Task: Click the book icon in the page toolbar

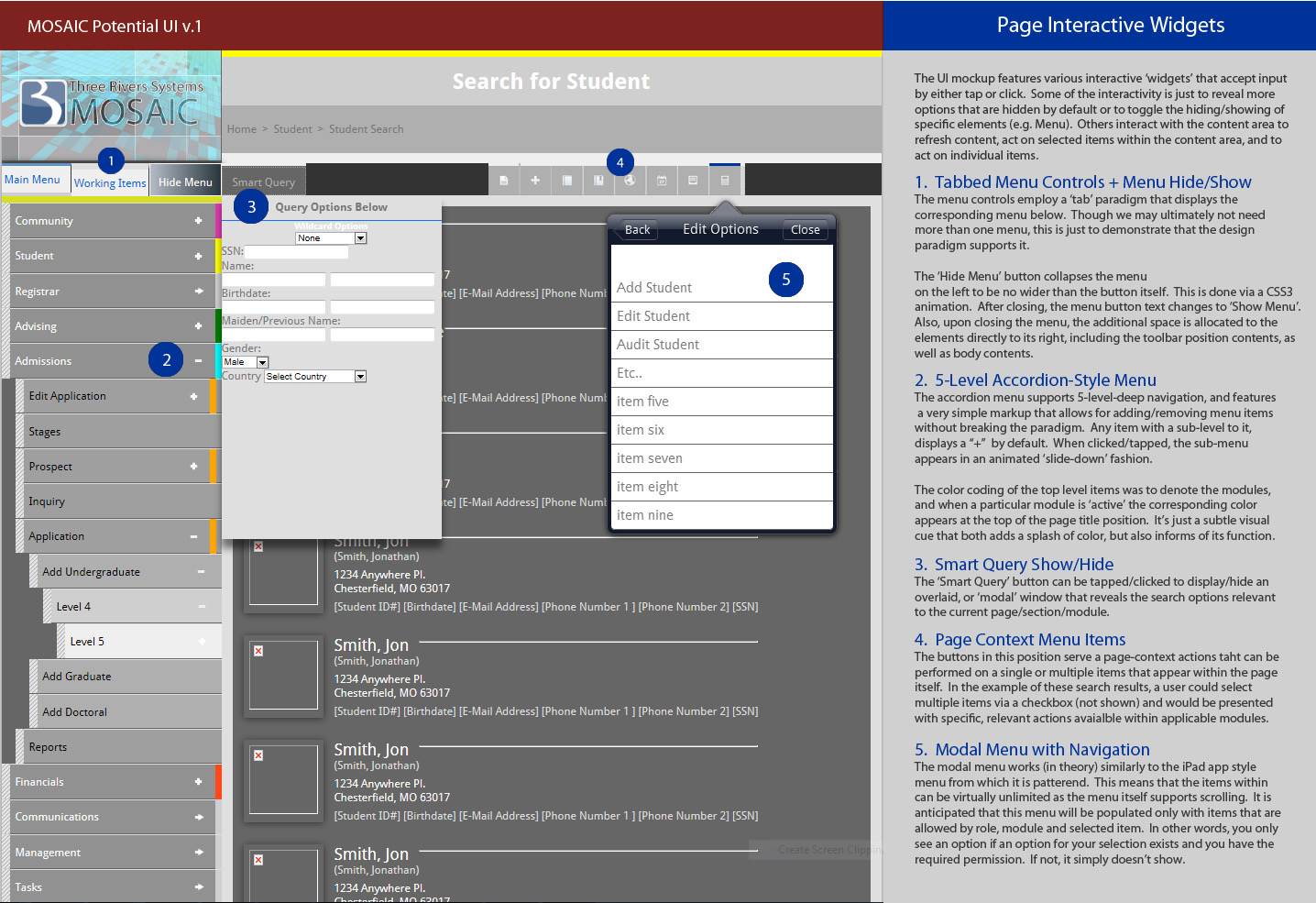Action: pyautogui.click(x=598, y=181)
